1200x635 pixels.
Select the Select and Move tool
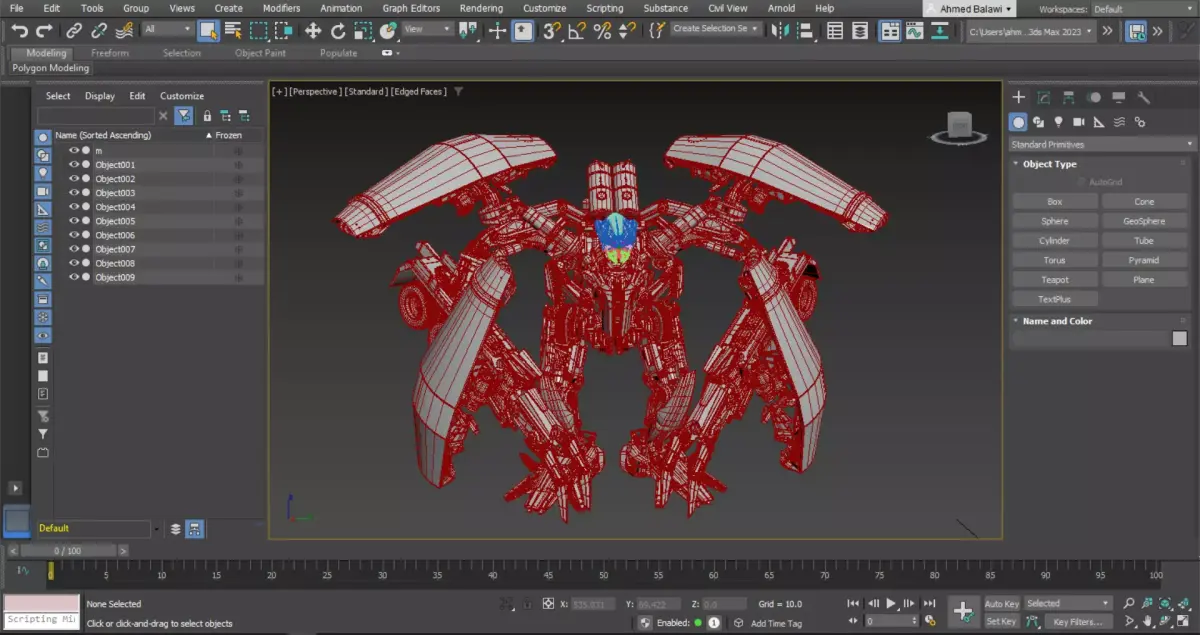point(313,30)
